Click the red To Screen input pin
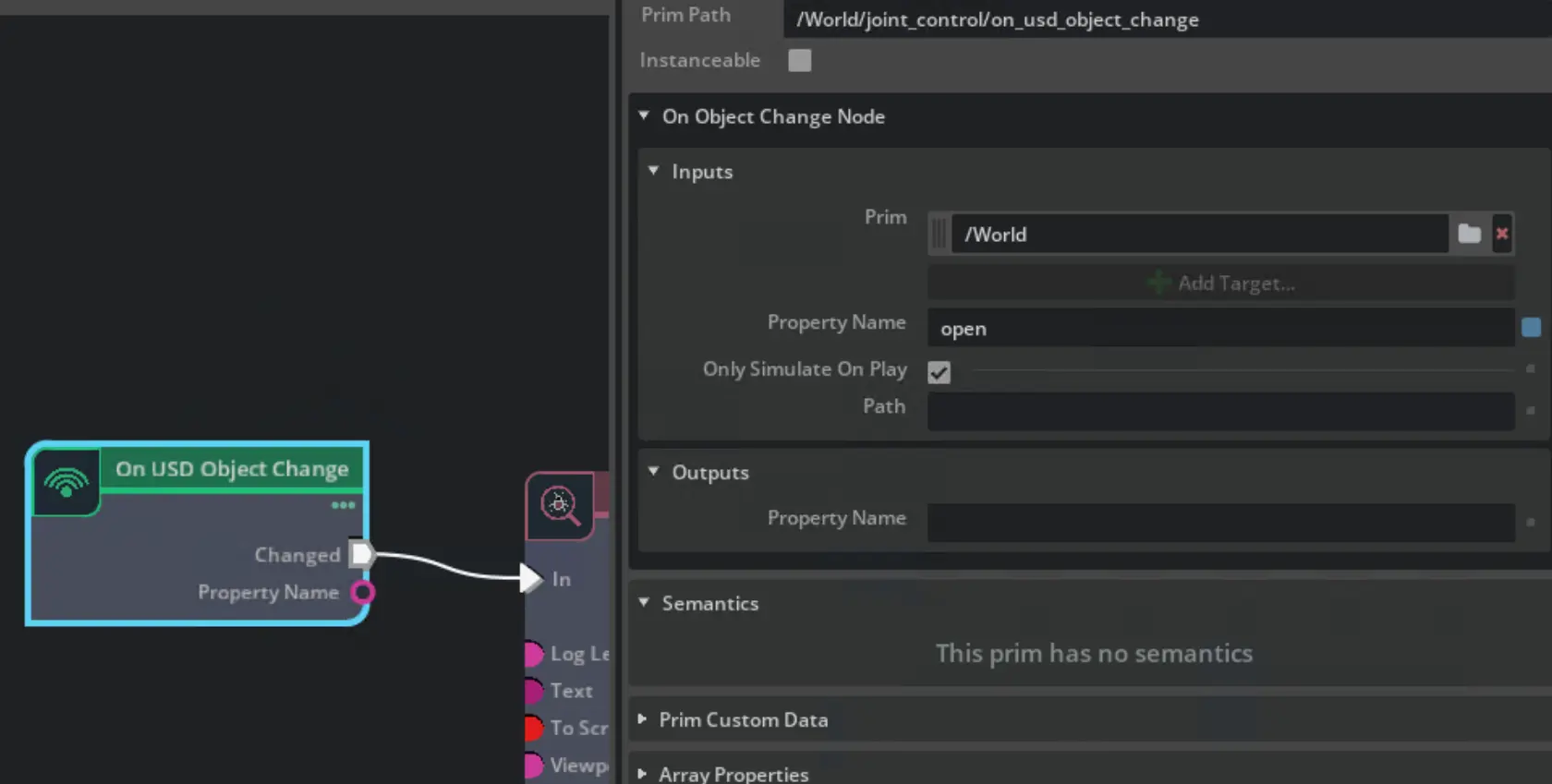1552x784 pixels. point(533,729)
